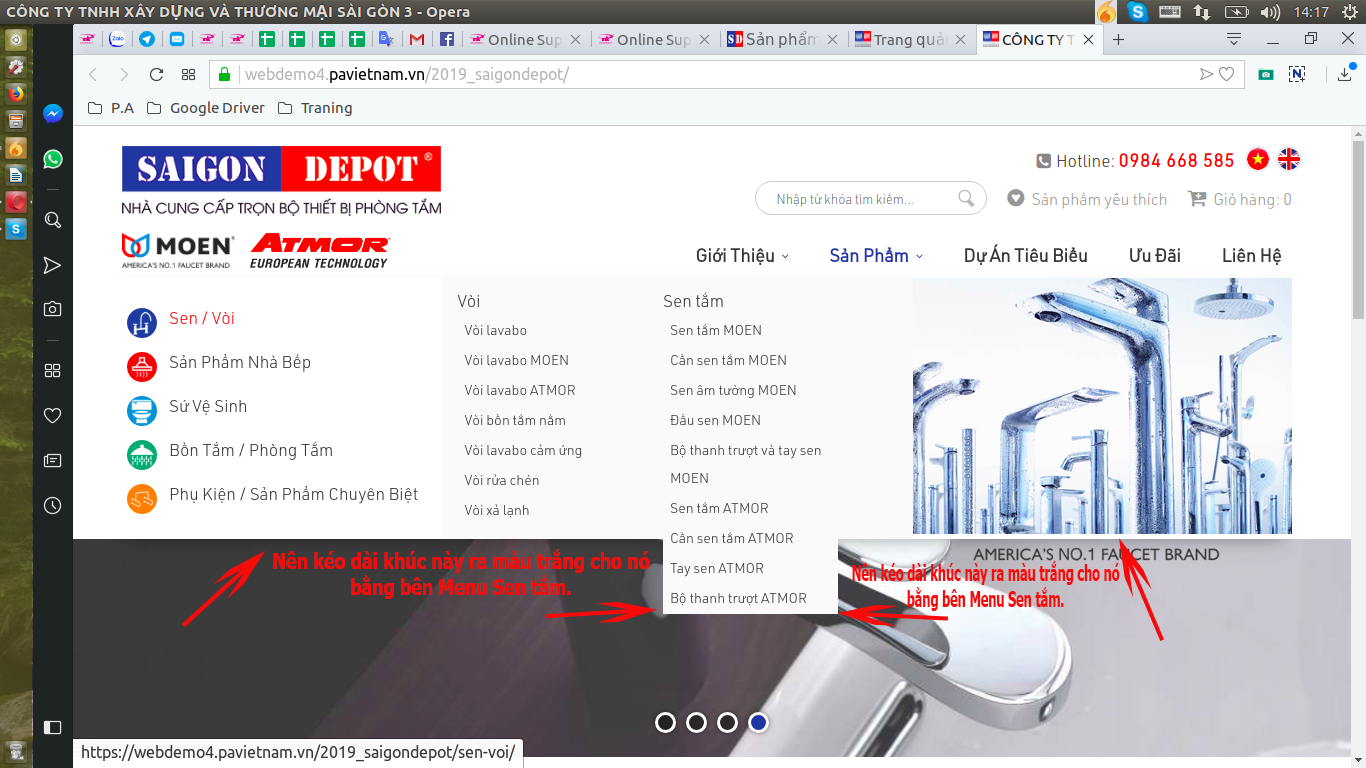1366x768 pixels.
Task: Open Sản phẩm yêu thích wishlist link
Action: coord(1087,199)
